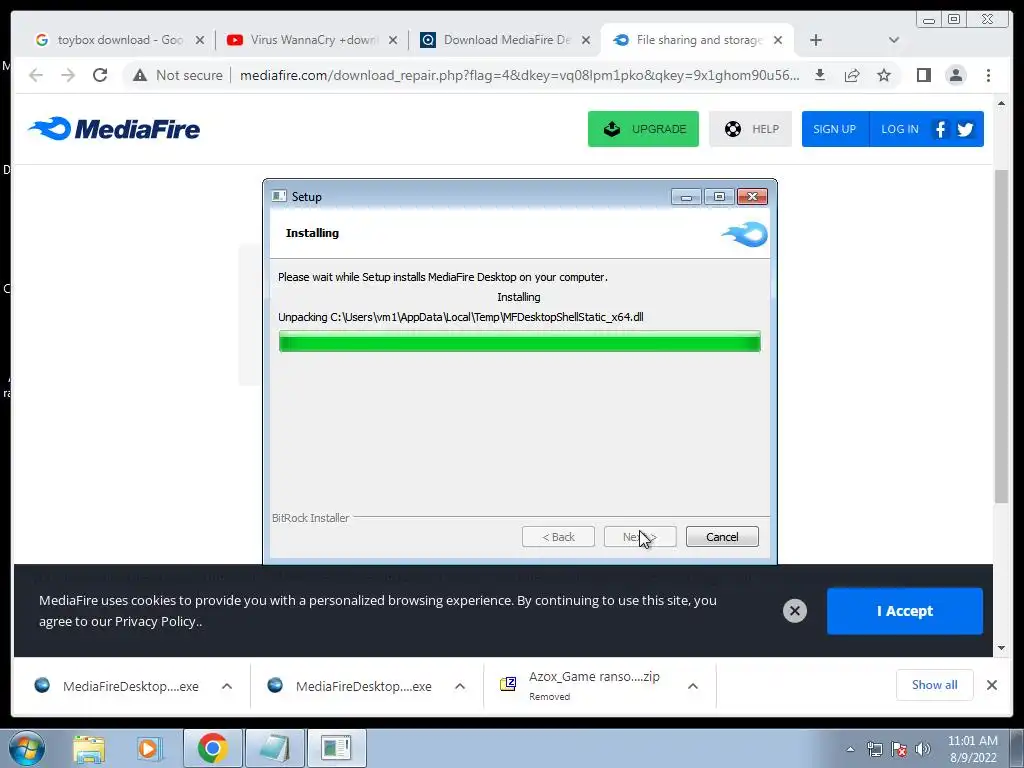Close the Download MediaFire Desktop tab
This screenshot has height=768, width=1024.
point(586,40)
